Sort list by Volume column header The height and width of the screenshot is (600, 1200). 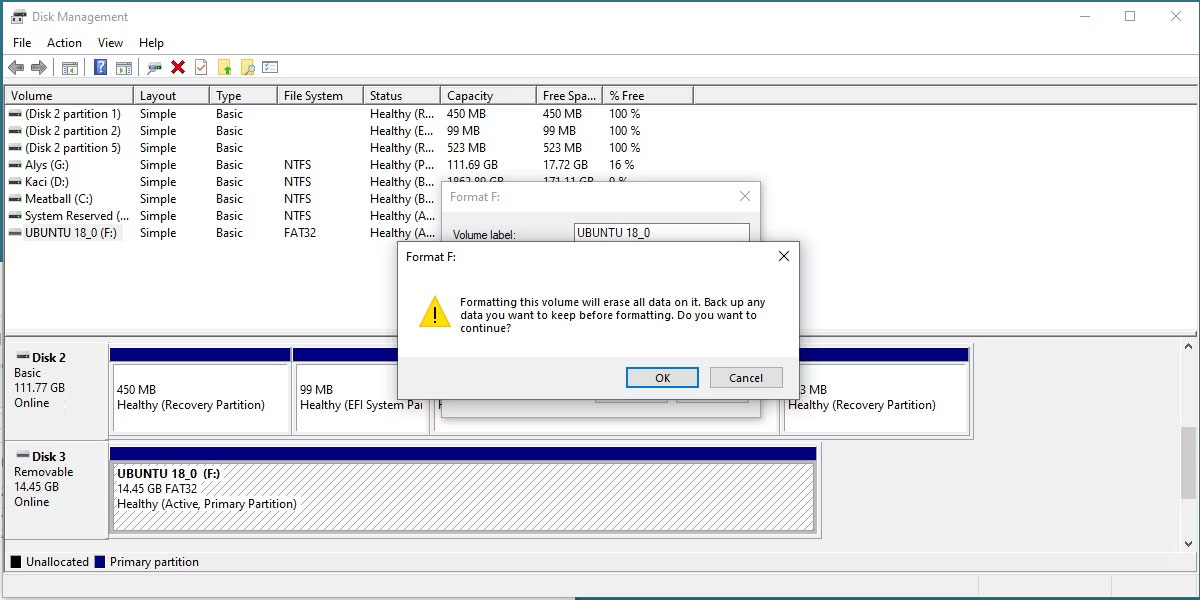[68, 96]
